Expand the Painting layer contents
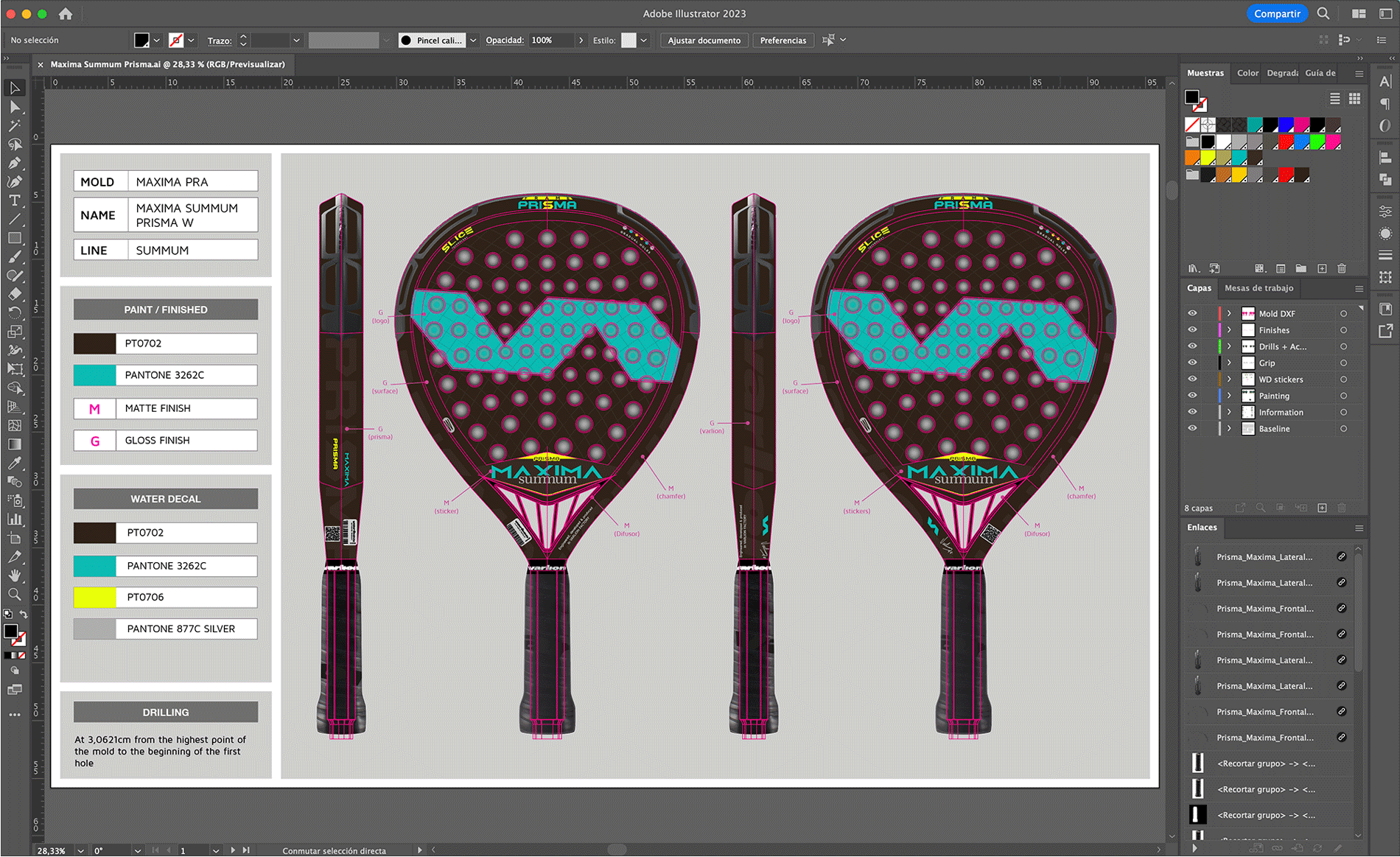The width and height of the screenshot is (1400, 857). click(1229, 396)
